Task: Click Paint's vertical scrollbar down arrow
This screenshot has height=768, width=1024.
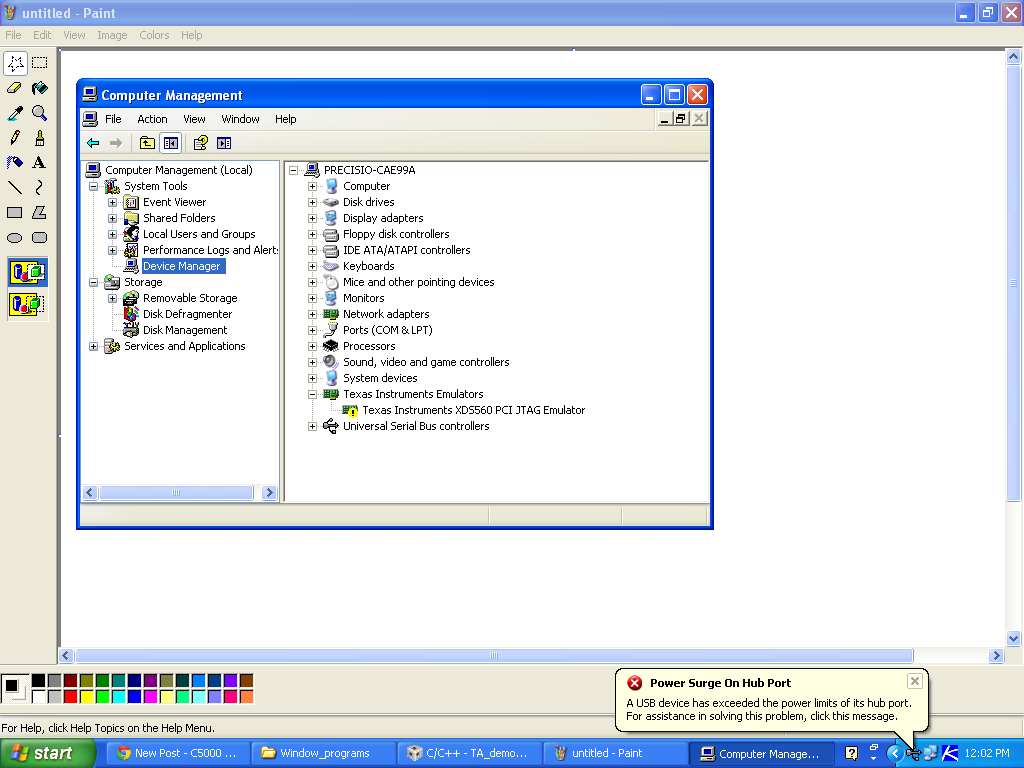Action: 1013,639
